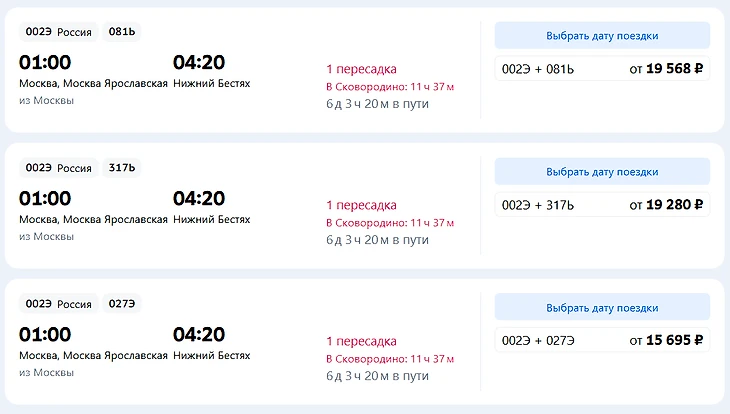Select the 002Э + 317Ь price option

point(602,205)
